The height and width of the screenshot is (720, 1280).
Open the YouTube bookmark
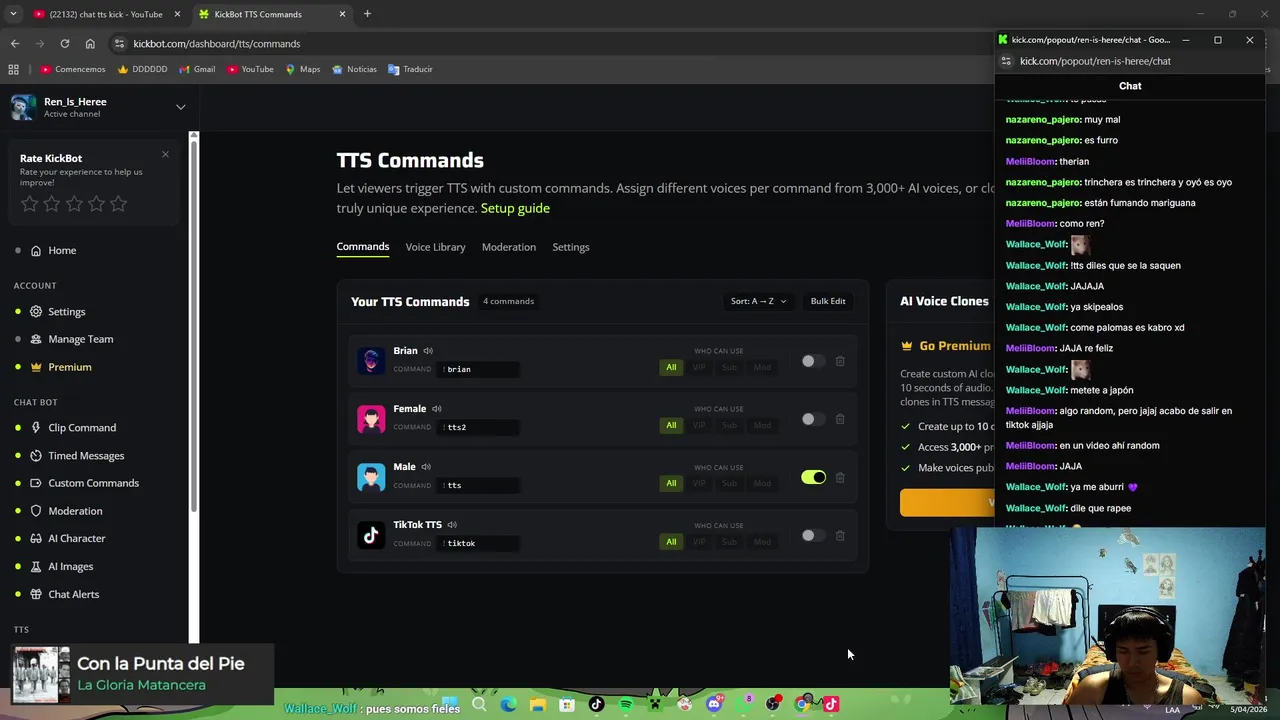[x=250, y=69]
